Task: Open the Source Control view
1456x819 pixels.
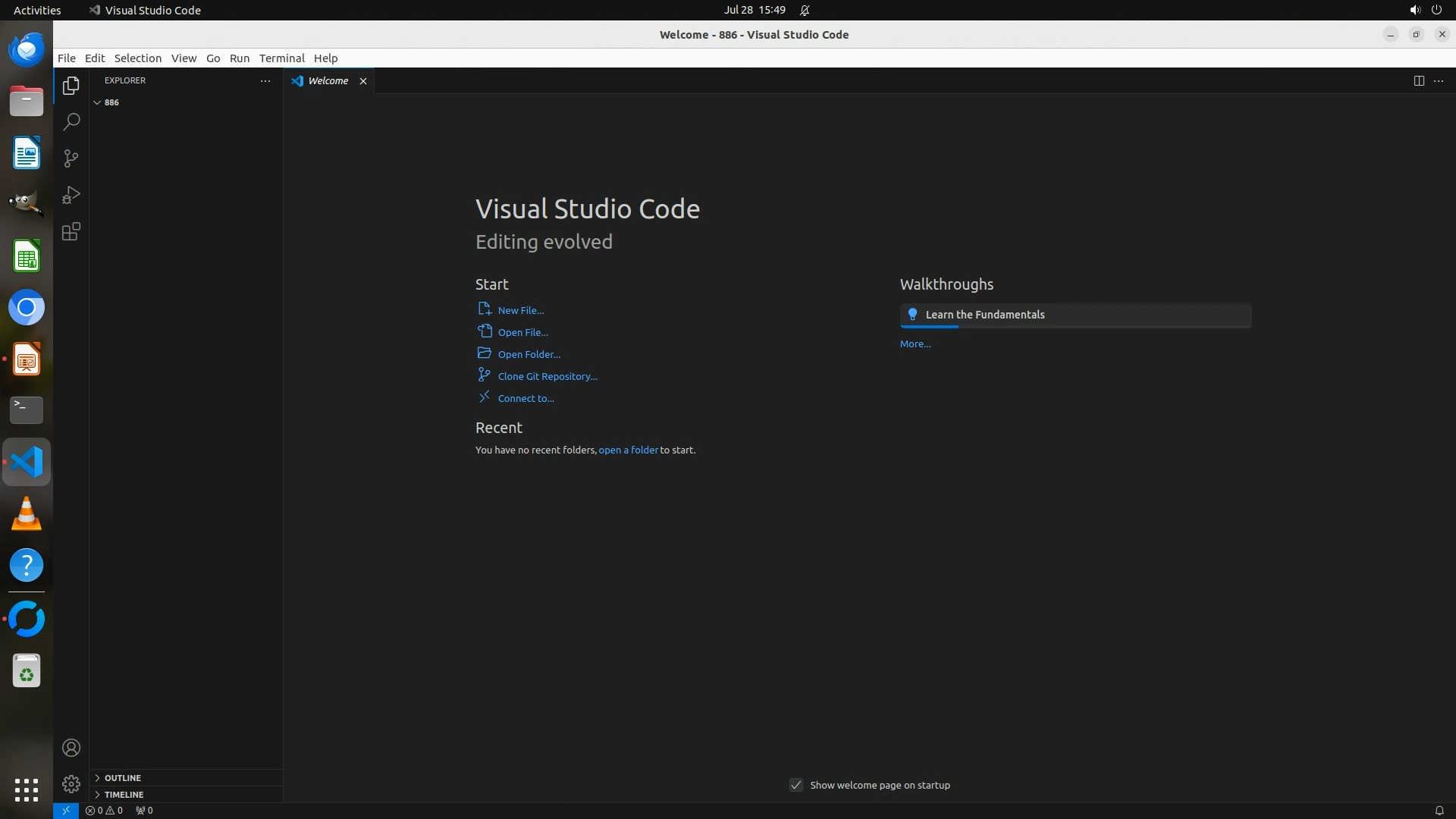Action: point(71,158)
